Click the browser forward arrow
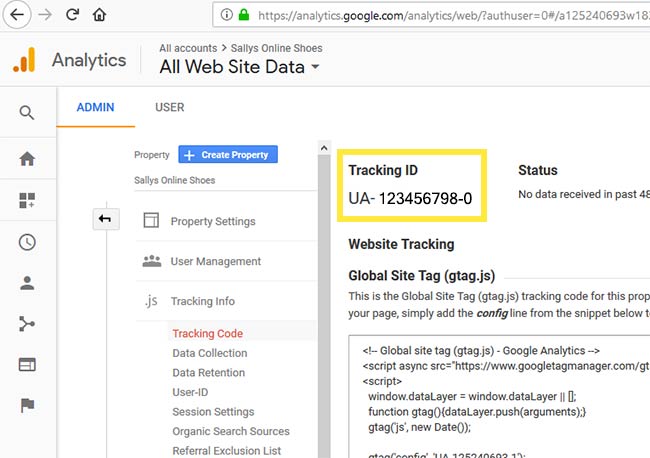The height and width of the screenshot is (458, 650). tap(45, 15)
